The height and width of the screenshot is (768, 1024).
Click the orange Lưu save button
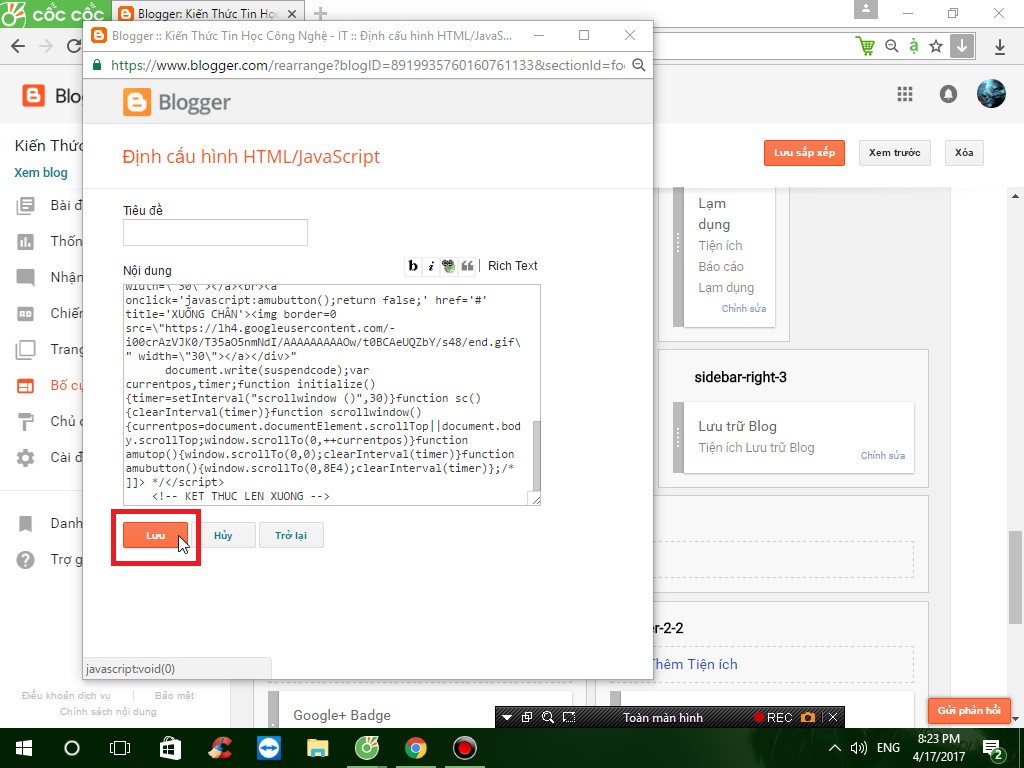(155, 536)
